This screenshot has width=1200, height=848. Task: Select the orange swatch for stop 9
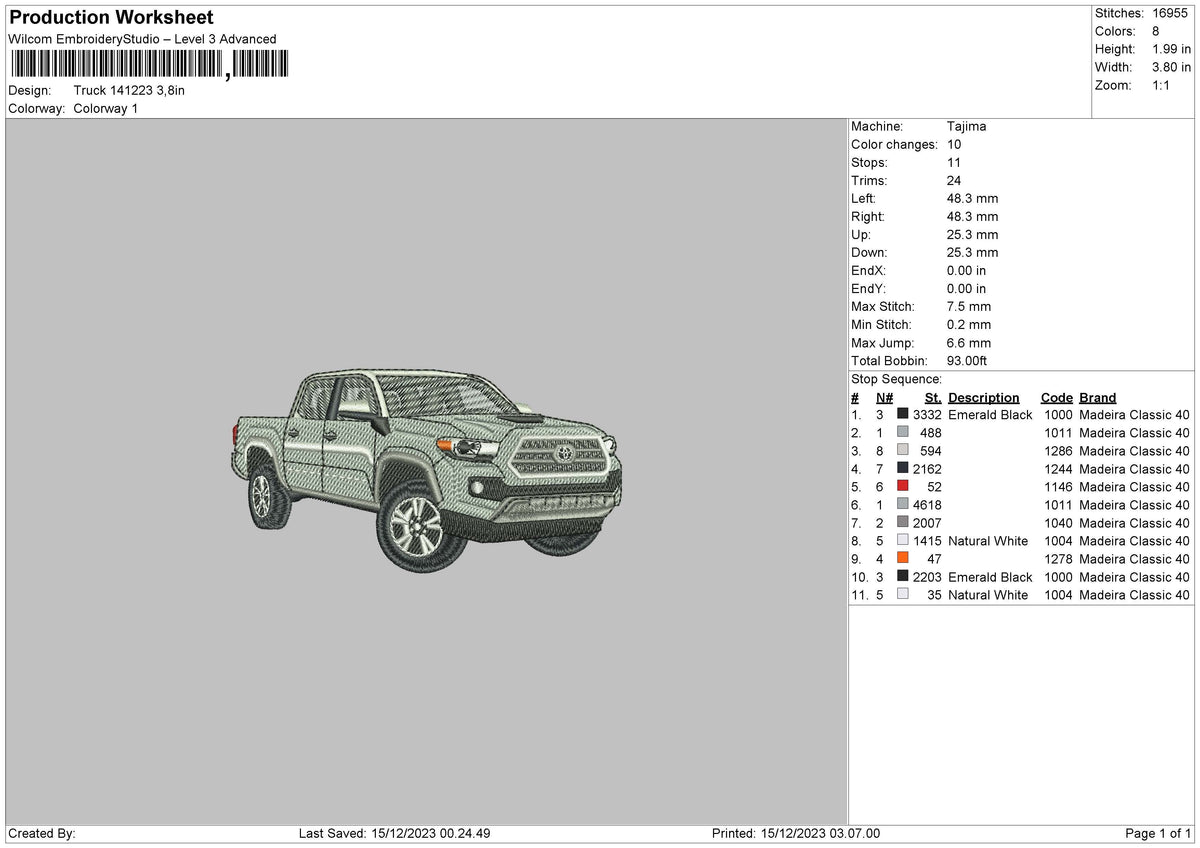(903, 558)
